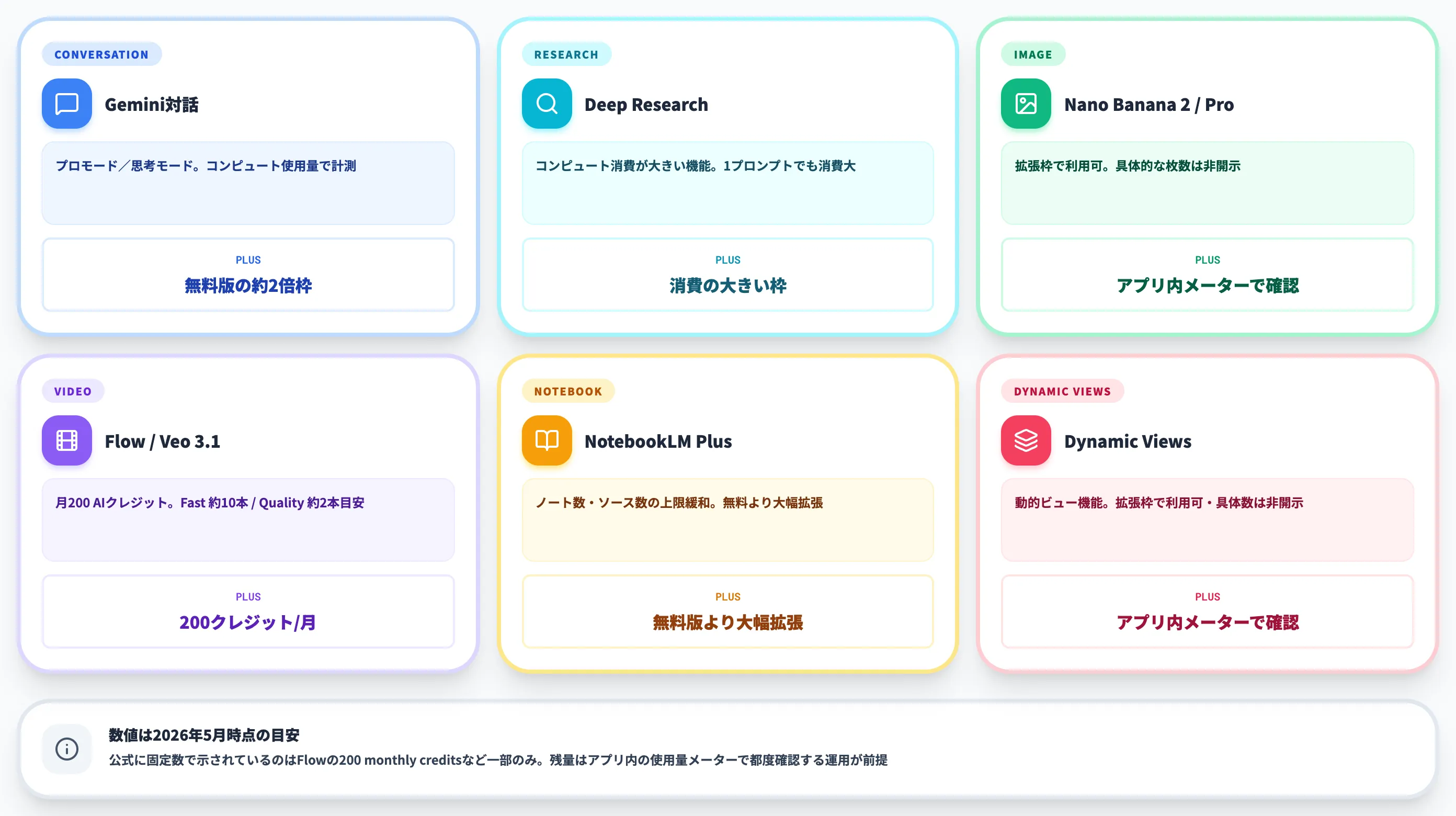This screenshot has height=816, width=1456.
Task: Click the Dynamic Views card title
Action: click(1128, 441)
